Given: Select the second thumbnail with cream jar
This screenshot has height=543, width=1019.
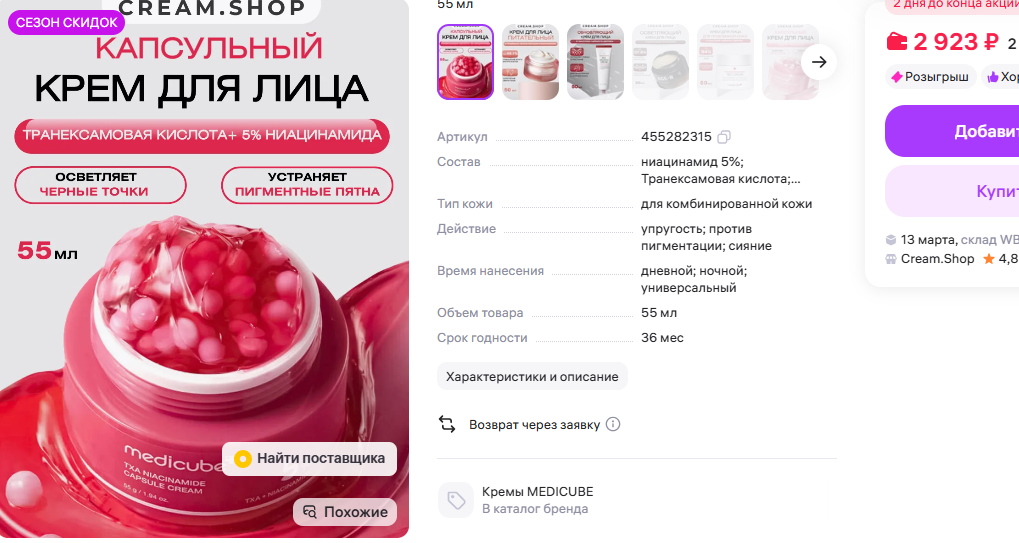Looking at the screenshot, I should tap(530, 62).
